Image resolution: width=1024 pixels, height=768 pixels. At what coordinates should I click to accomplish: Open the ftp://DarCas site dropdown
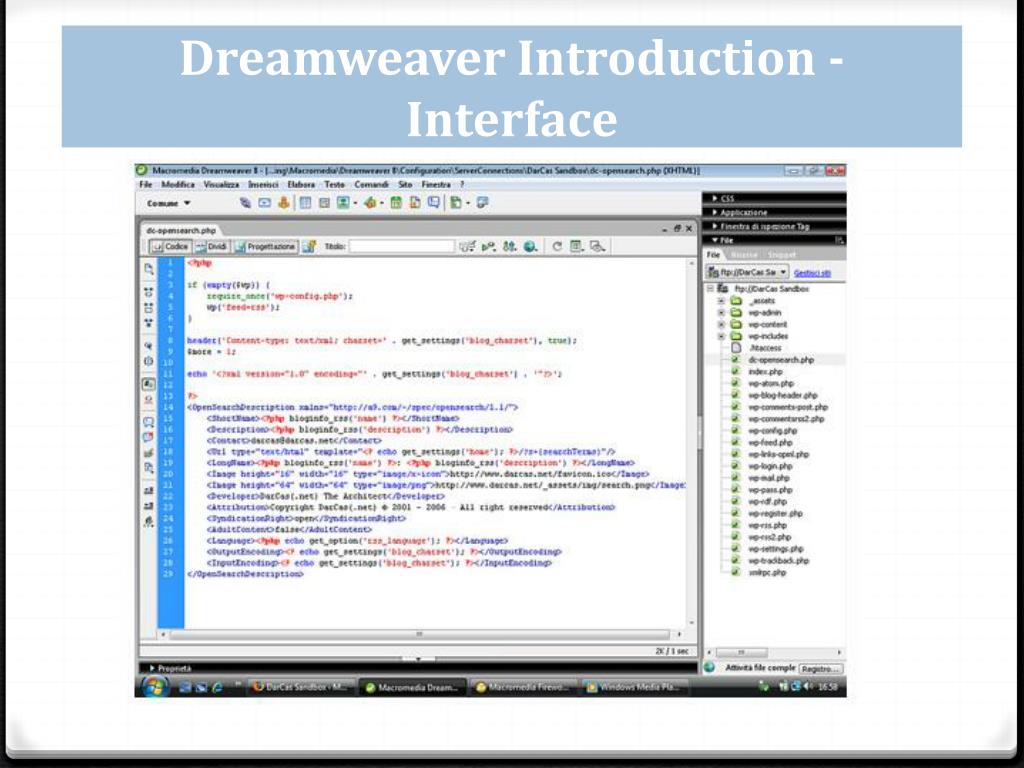(748, 272)
